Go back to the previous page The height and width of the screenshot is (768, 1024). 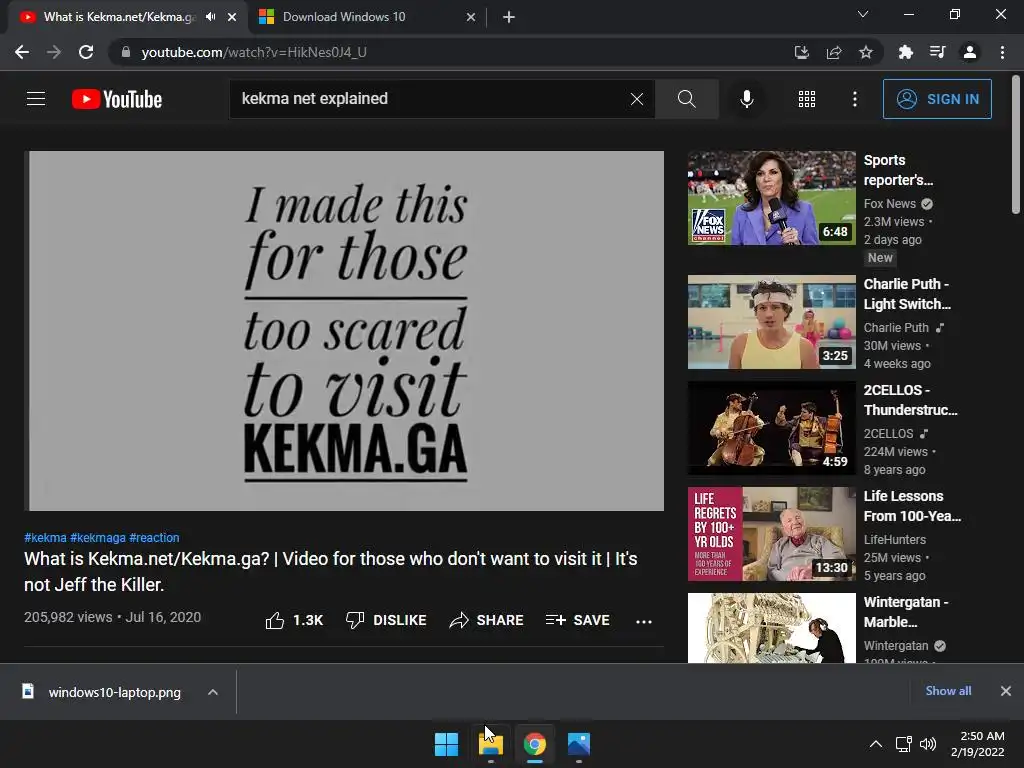(22, 52)
